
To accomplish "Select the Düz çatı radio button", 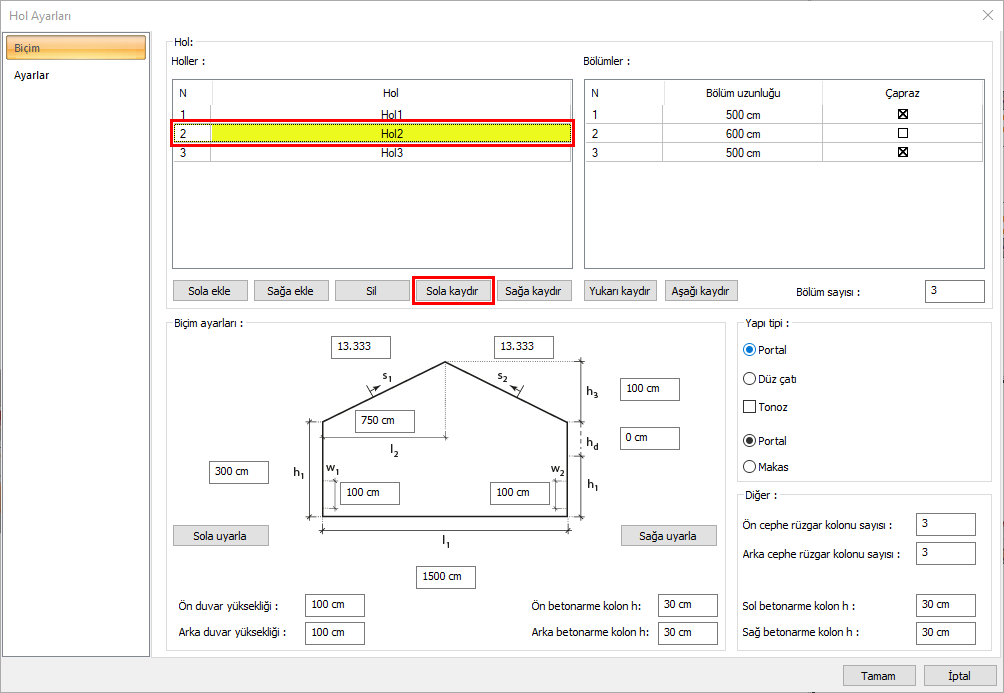I will click(750, 379).
